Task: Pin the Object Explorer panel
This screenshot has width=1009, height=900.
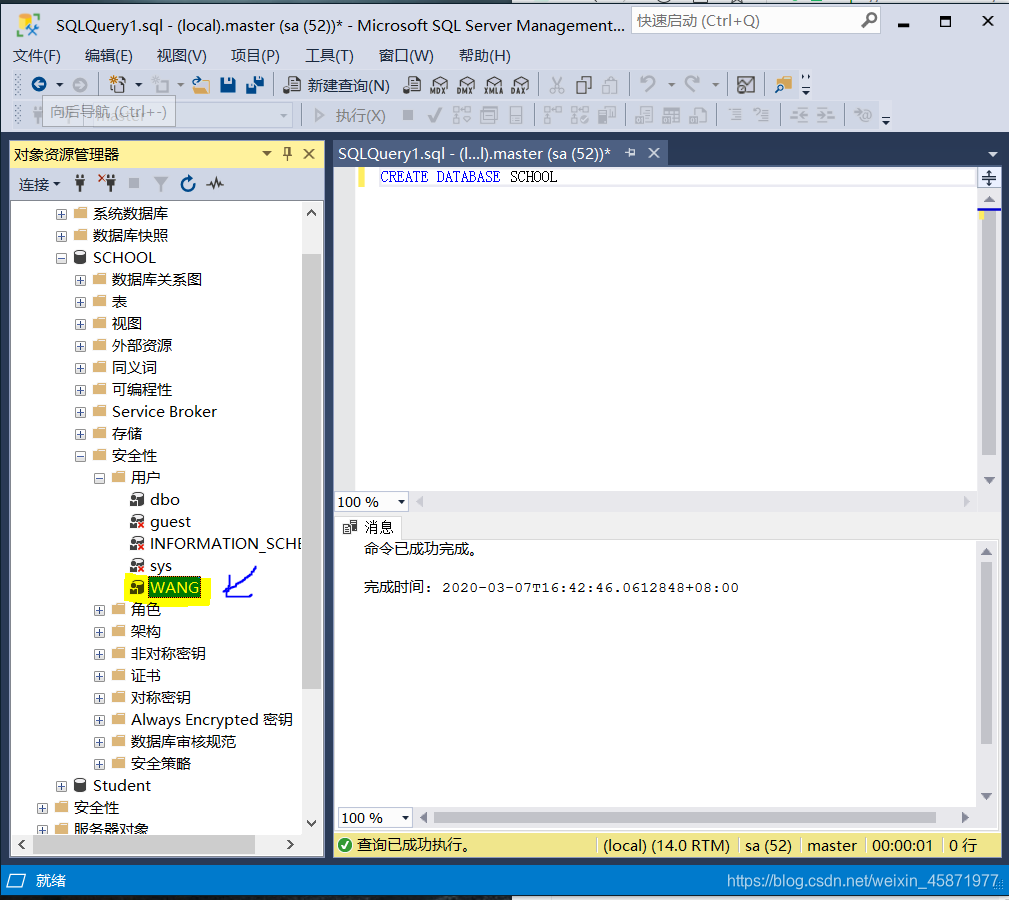Action: pos(288,154)
